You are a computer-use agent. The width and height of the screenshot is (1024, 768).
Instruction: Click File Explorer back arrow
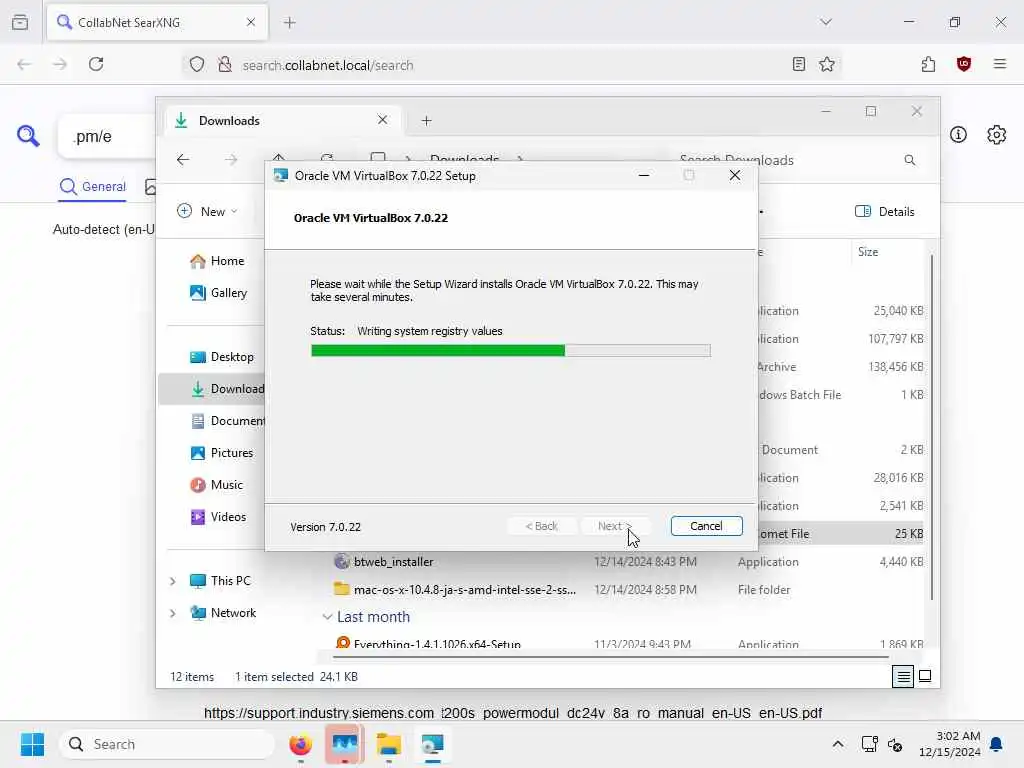point(183,160)
